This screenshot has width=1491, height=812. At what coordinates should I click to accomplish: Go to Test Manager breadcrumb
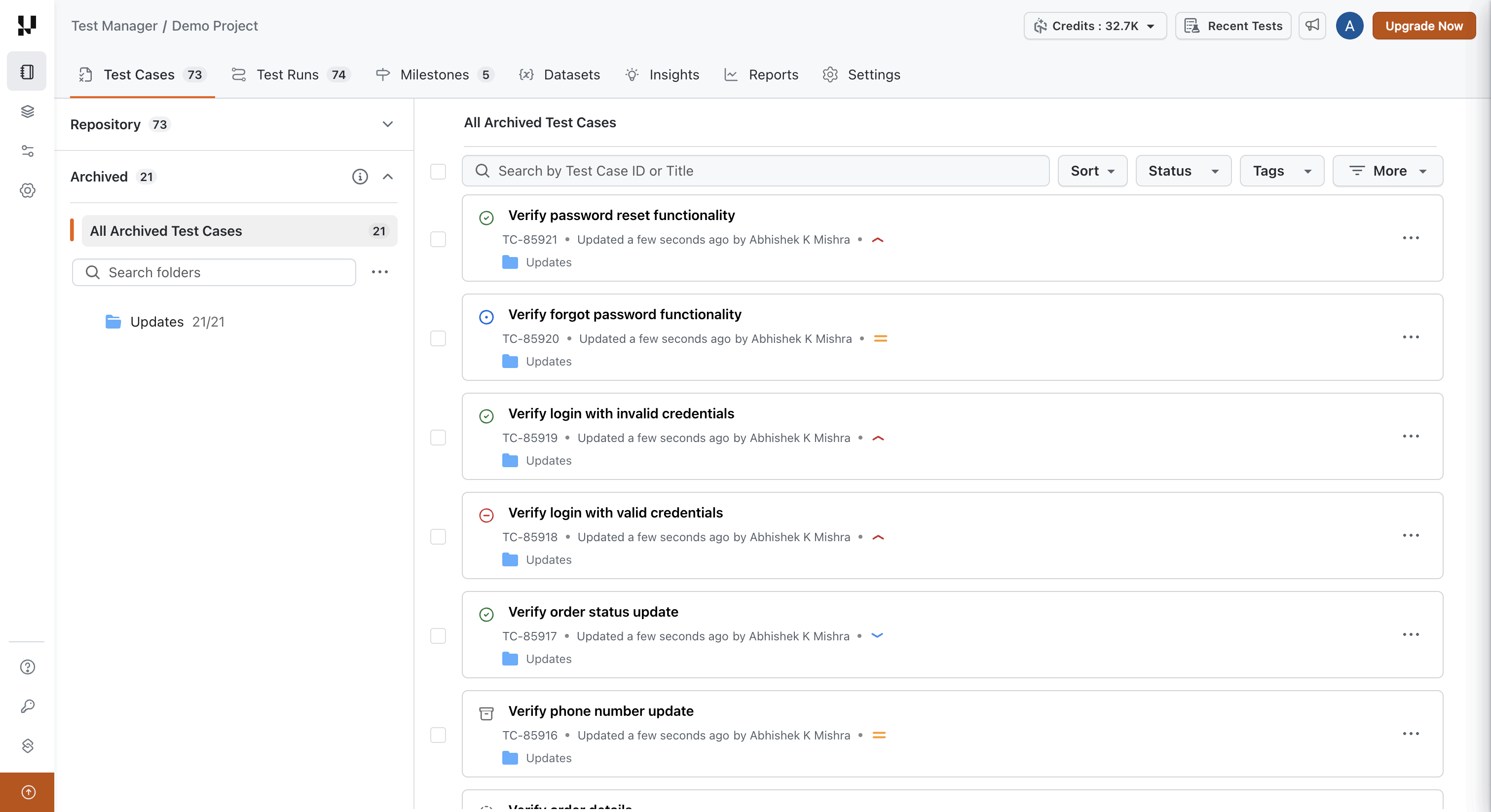point(114,26)
